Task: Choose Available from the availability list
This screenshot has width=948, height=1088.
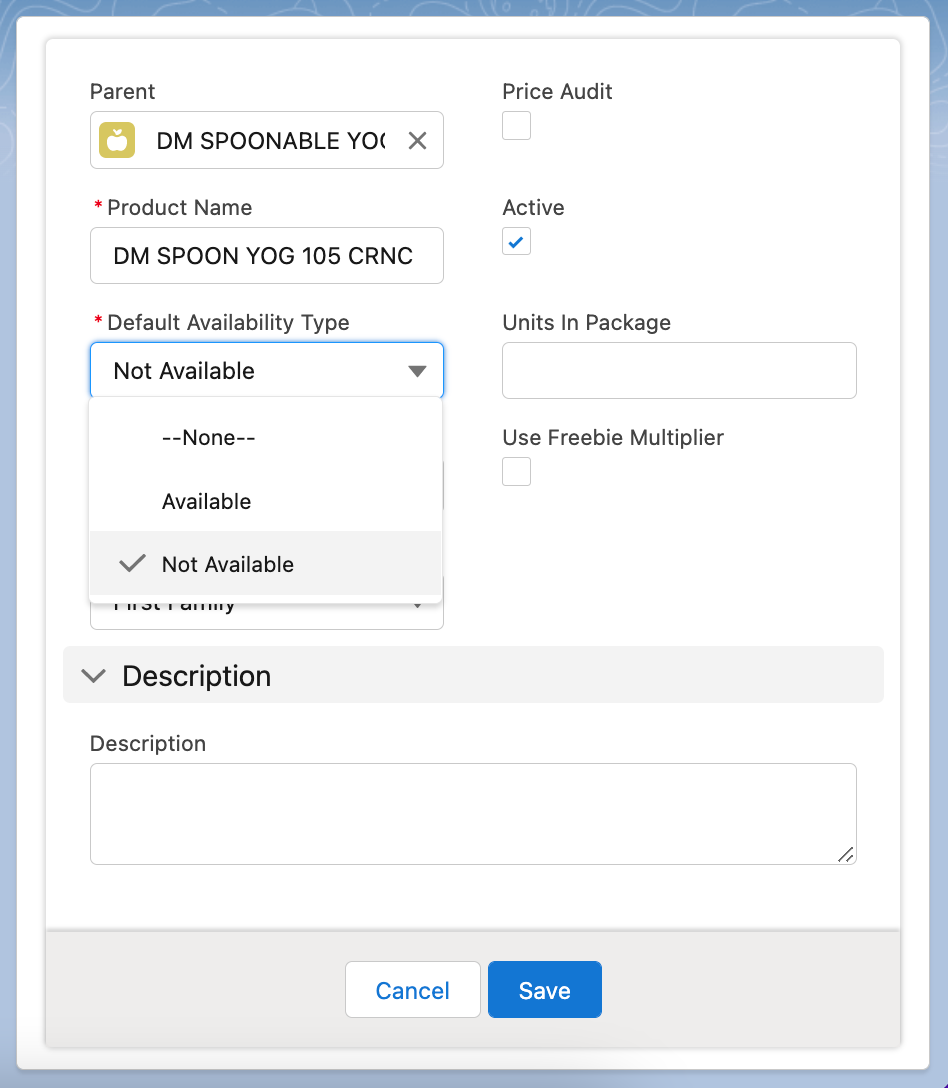Action: click(206, 502)
